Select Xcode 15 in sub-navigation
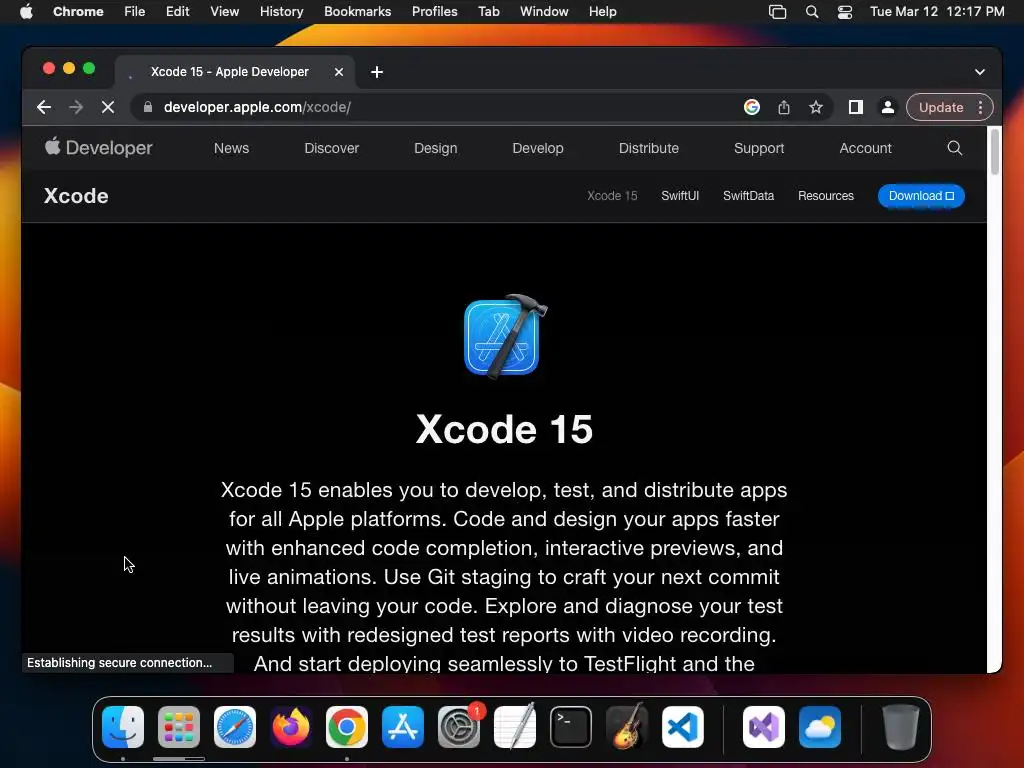Viewport: 1024px width, 768px height. (x=612, y=196)
